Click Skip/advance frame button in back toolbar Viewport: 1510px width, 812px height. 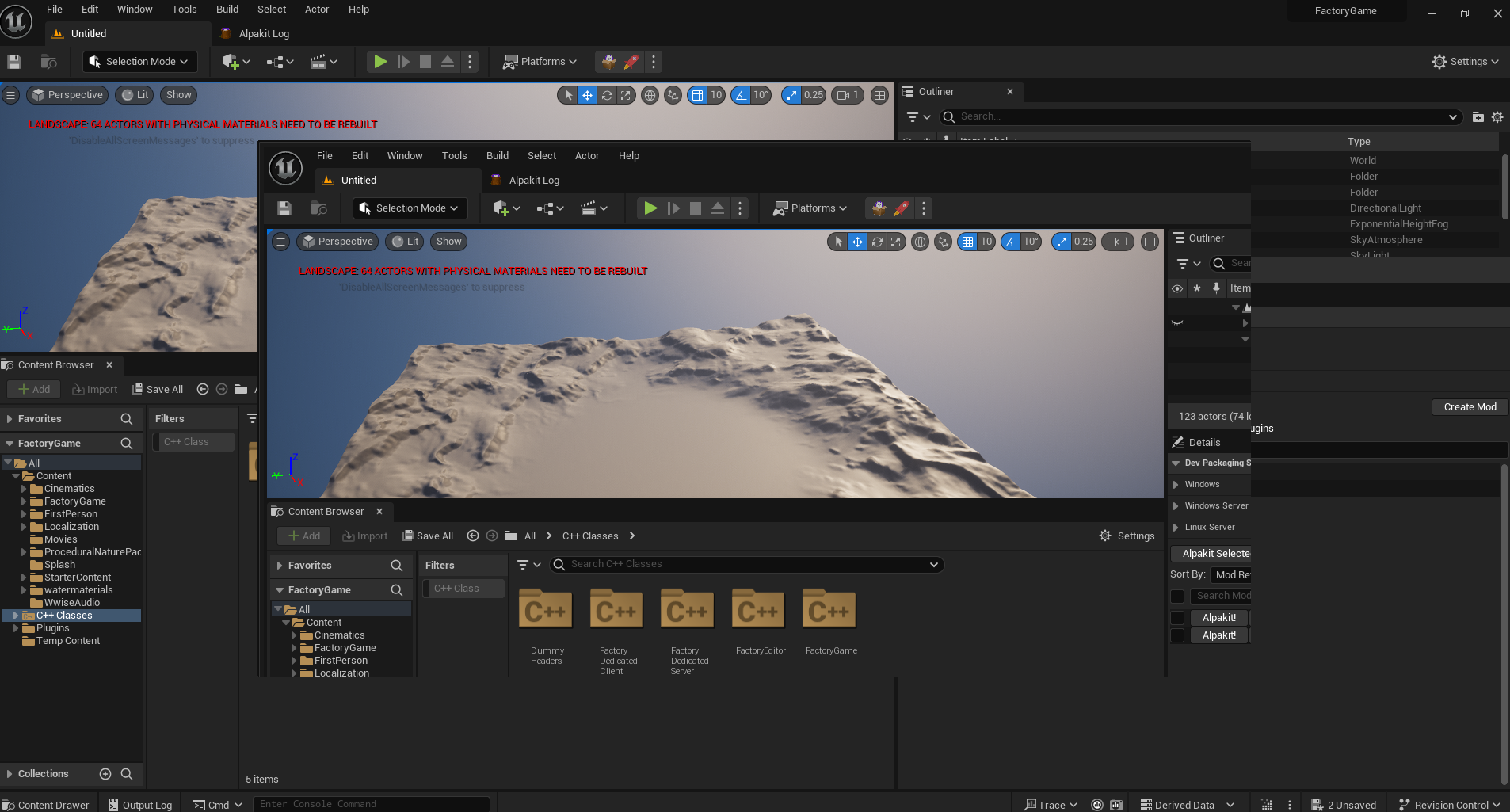[x=403, y=62]
